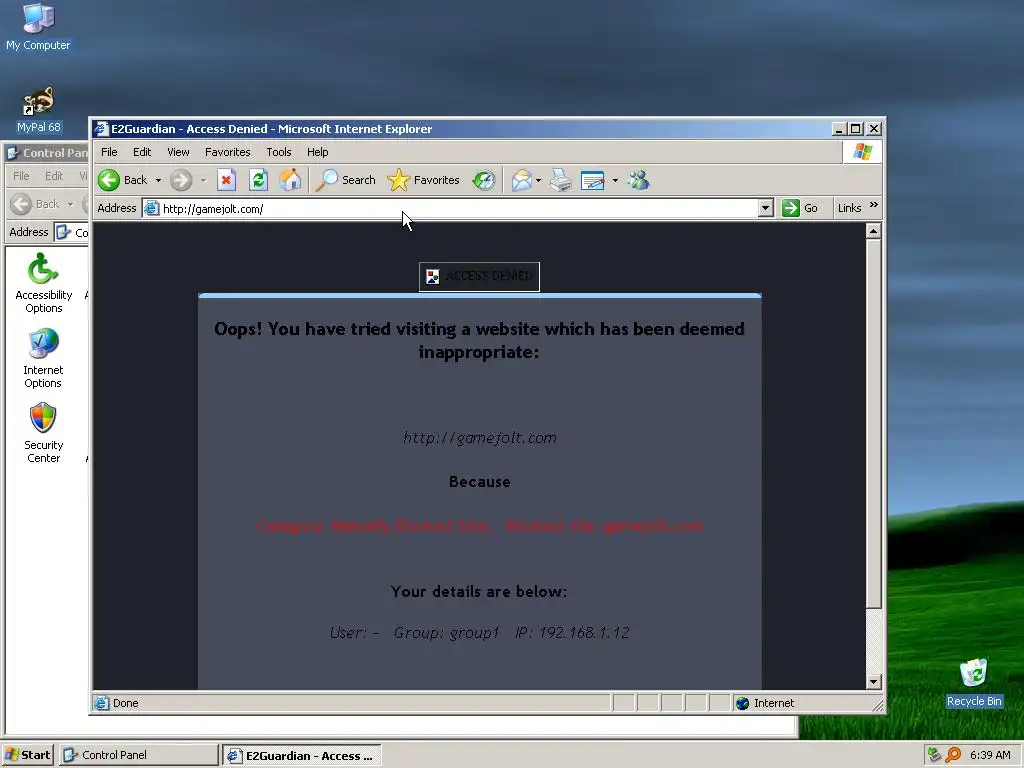The image size is (1024, 768).
Task: Switch to Control Panel taskbar button
Action: (138, 755)
